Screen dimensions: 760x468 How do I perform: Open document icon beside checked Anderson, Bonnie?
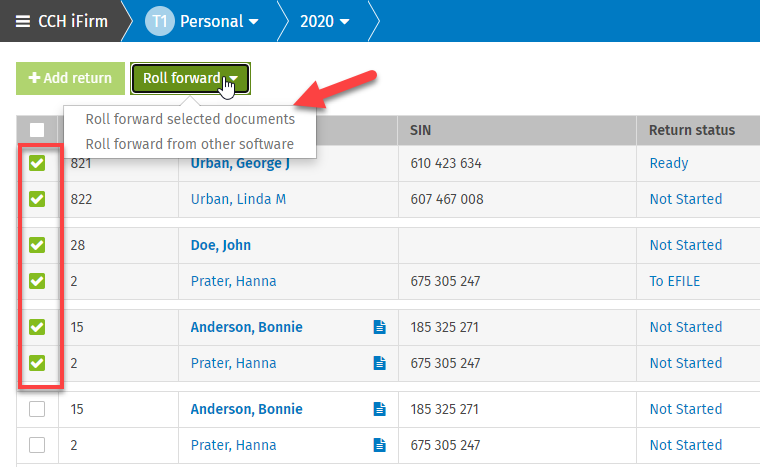click(x=380, y=327)
